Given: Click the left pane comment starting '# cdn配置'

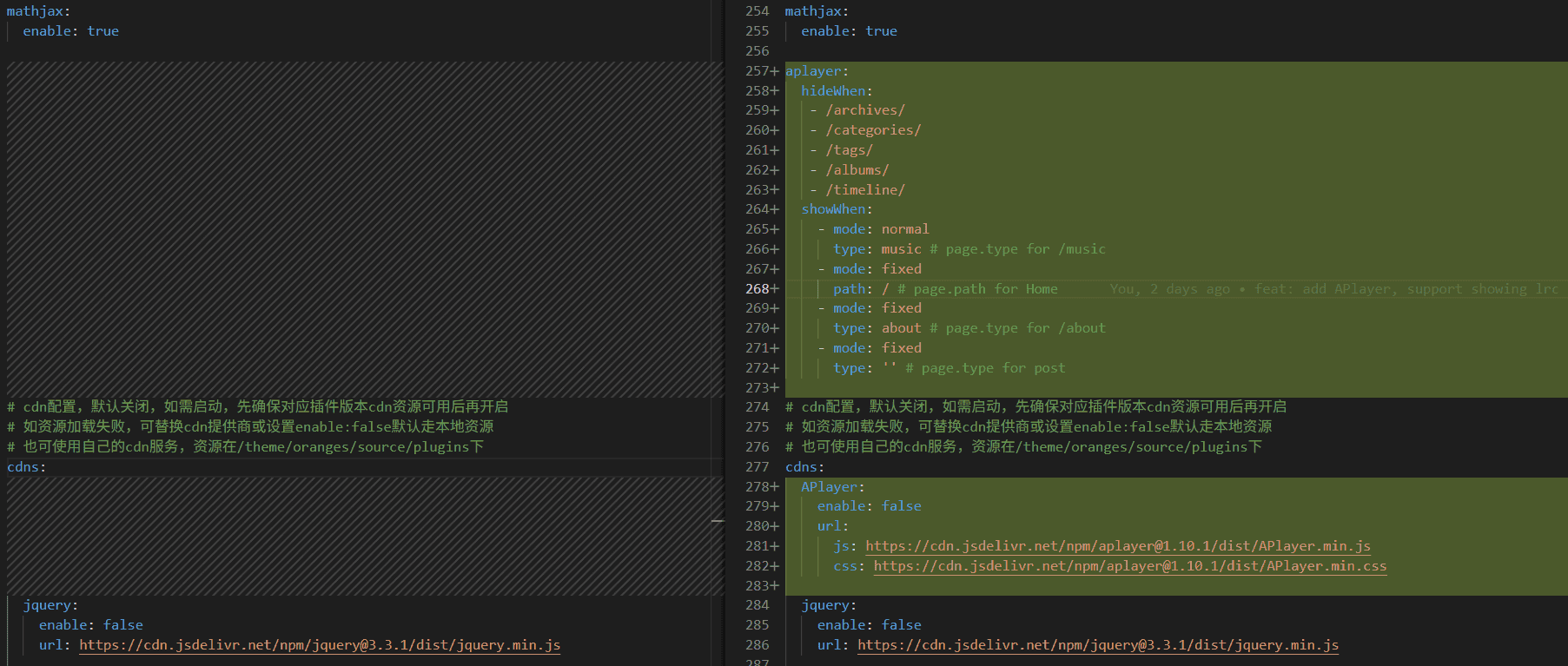Looking at the screenshot, I should pos(258,407).
